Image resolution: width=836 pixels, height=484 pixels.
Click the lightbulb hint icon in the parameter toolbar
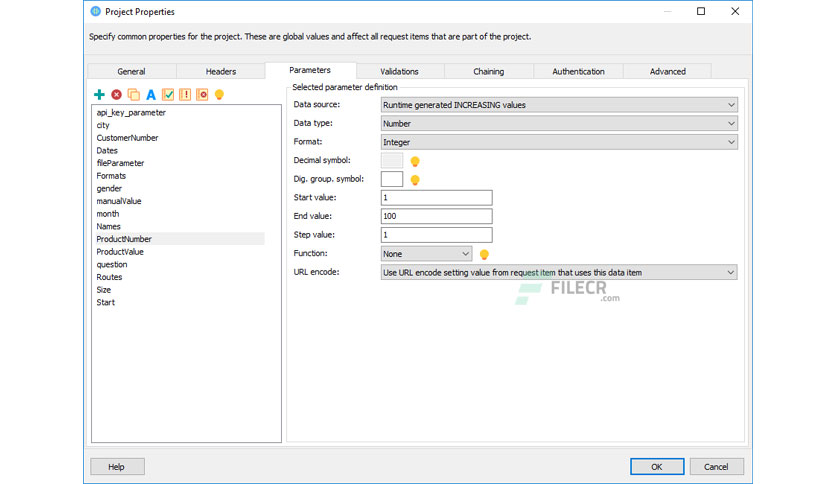tap(219, 95)
